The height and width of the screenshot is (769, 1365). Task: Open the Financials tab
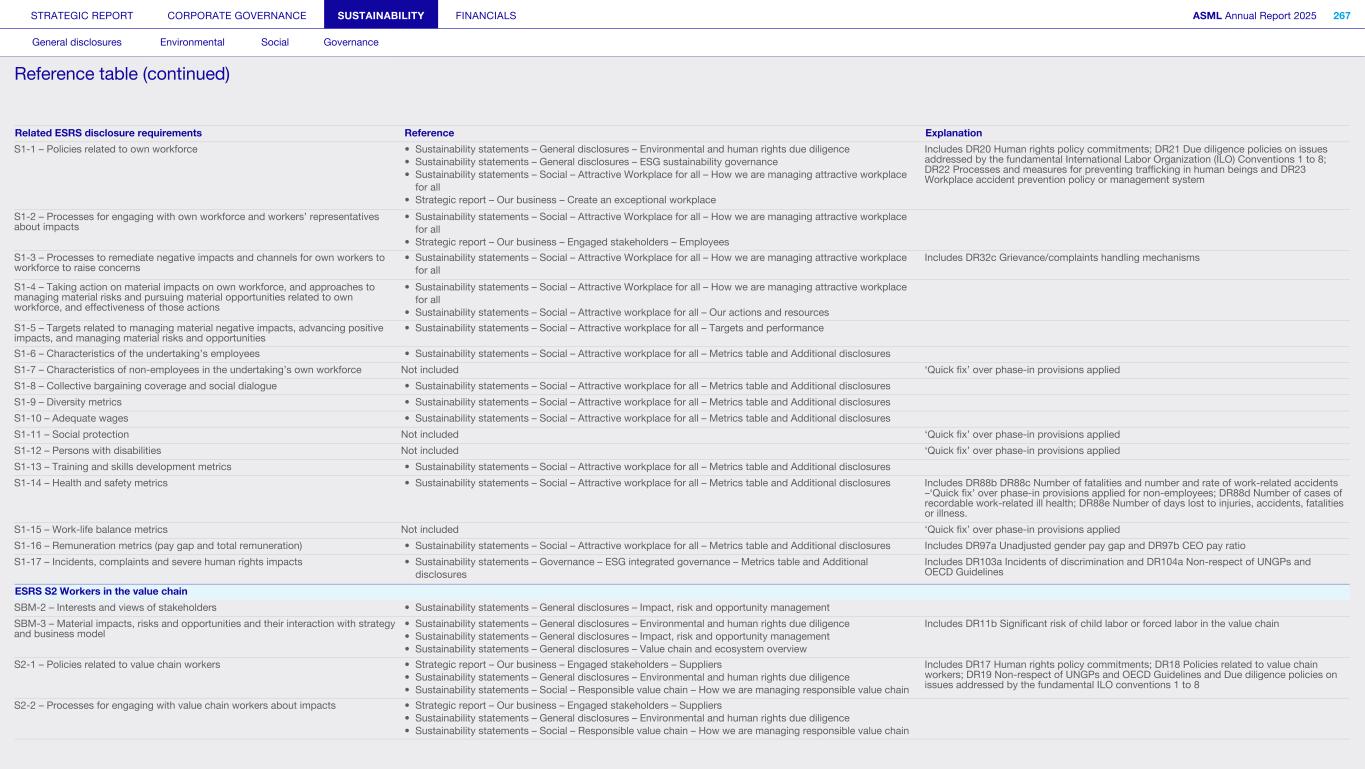486,15
